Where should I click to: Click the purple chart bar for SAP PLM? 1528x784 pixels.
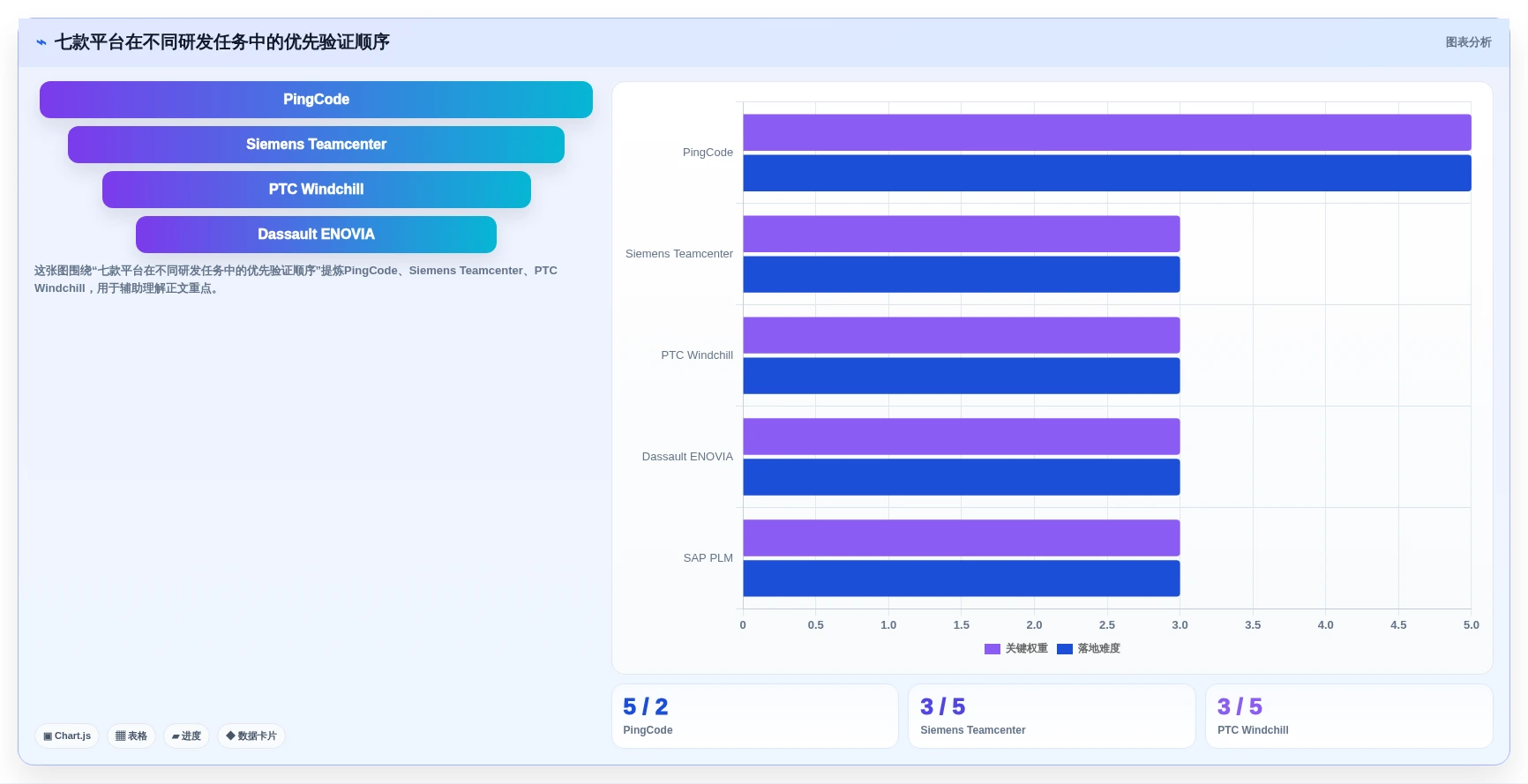962,538
